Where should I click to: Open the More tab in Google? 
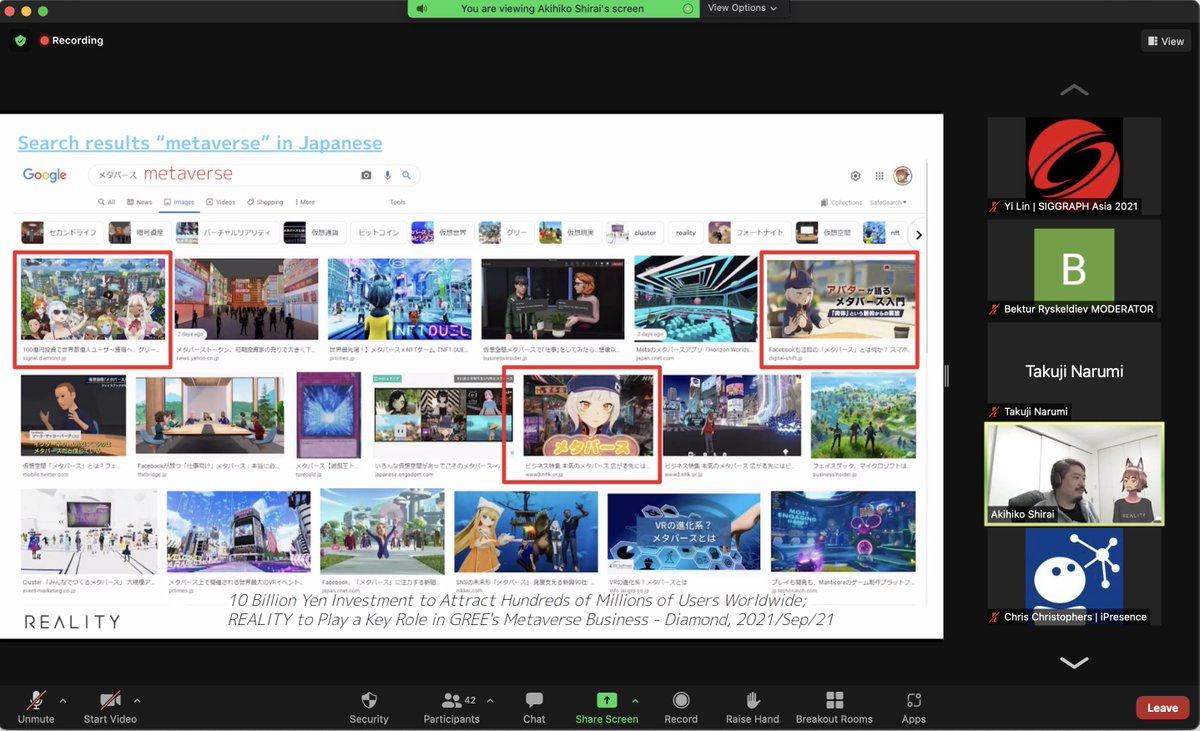point(305,202)
